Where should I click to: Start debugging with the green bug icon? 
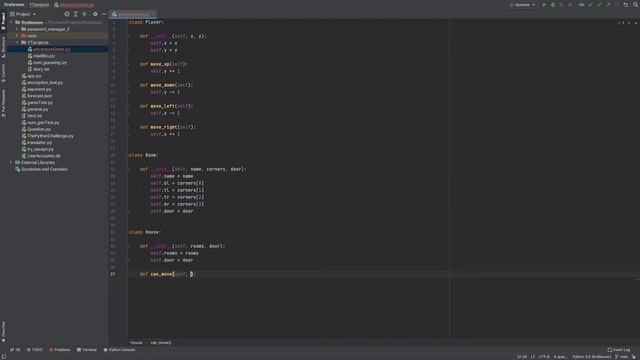(x=553, y=5)
